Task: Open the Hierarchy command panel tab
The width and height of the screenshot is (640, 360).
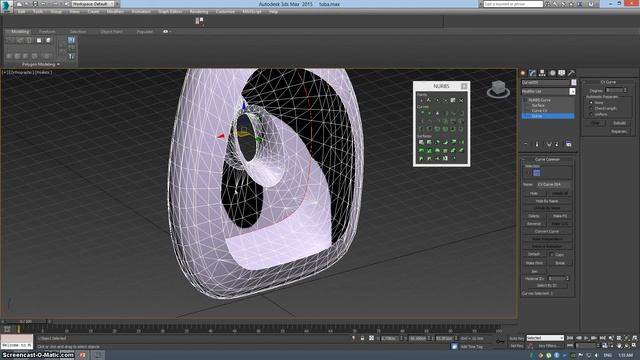Action: (542, 73)
